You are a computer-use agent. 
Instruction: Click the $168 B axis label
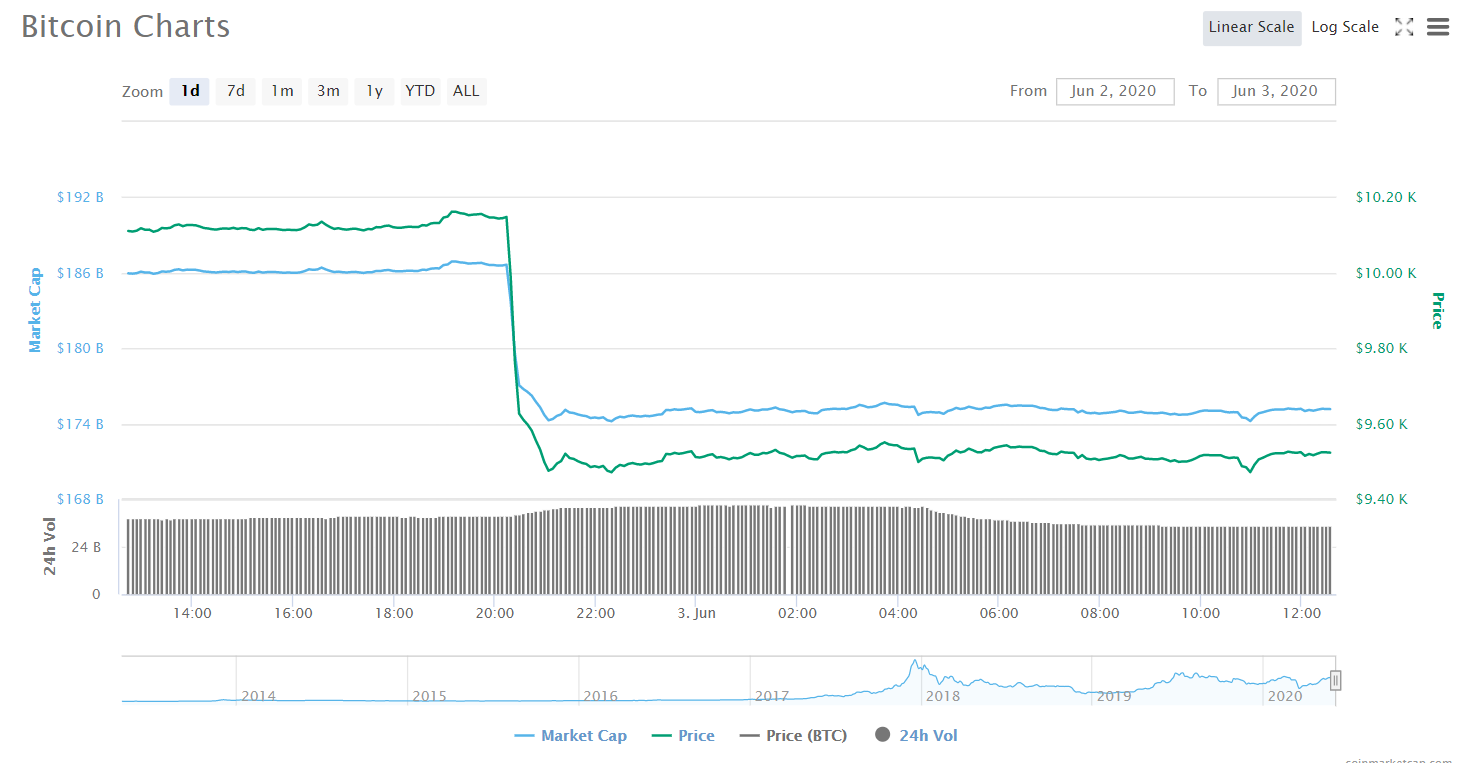80,500
